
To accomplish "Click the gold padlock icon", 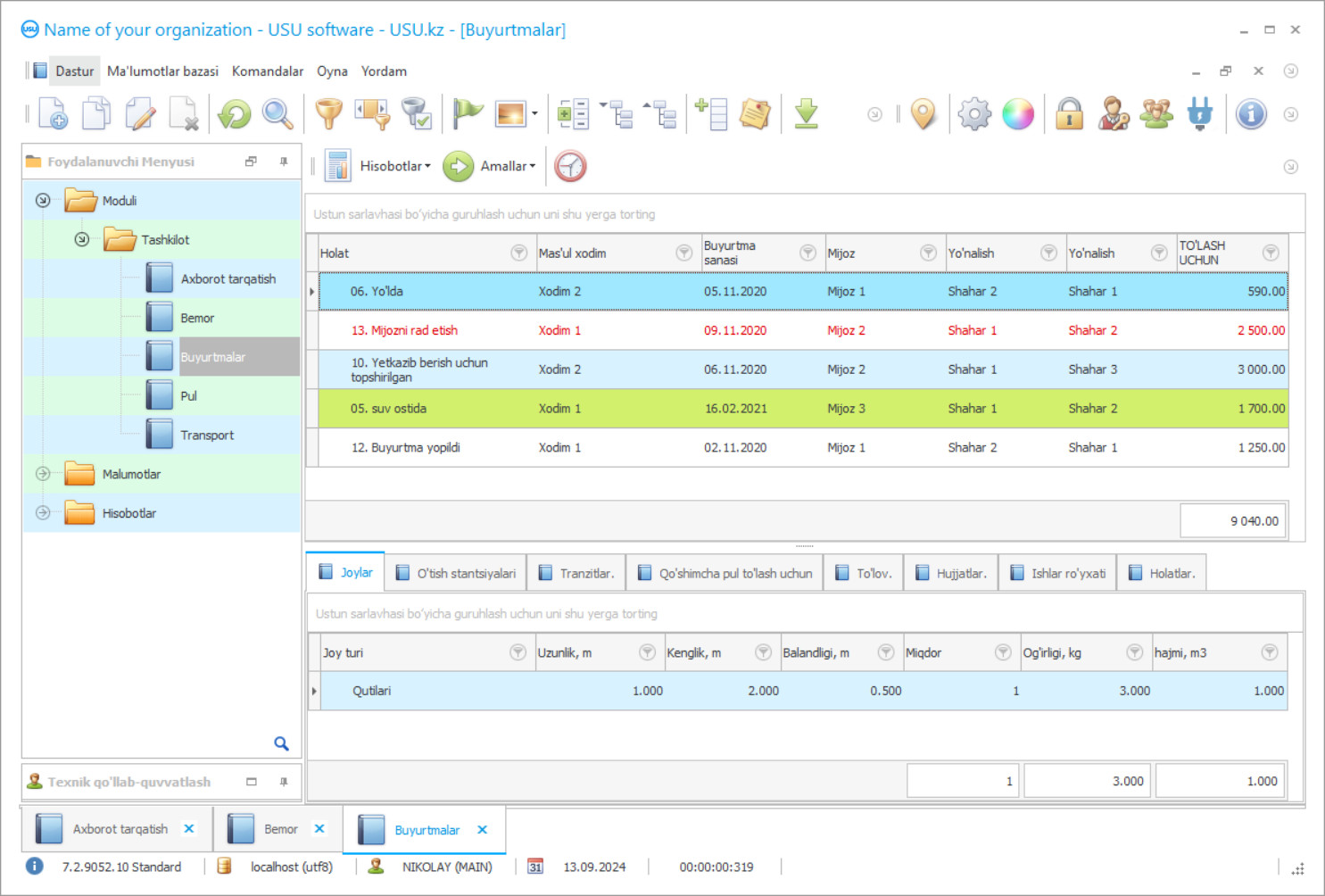I will coord(1069,114).
